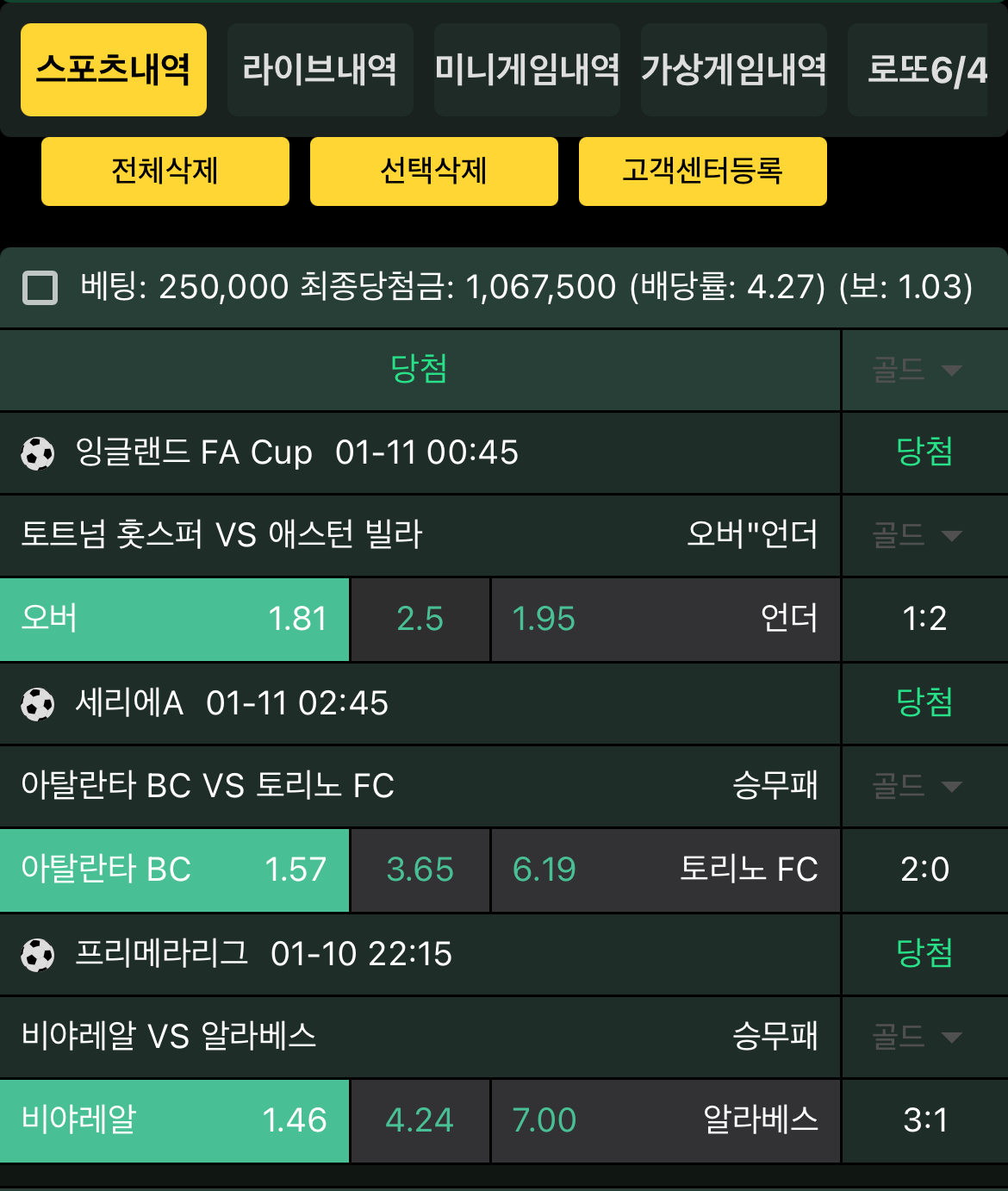Click the soccer ball icon beside 잉글랜드 FA Cup
The height and width of the screenshot is (1191, 1008).
39,452
